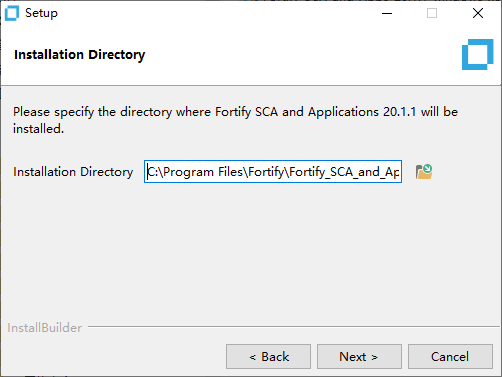The width and height of the screenshot is (502, 377).
Task: Click the InstallBuilder footer text
Action: [44, 328]
